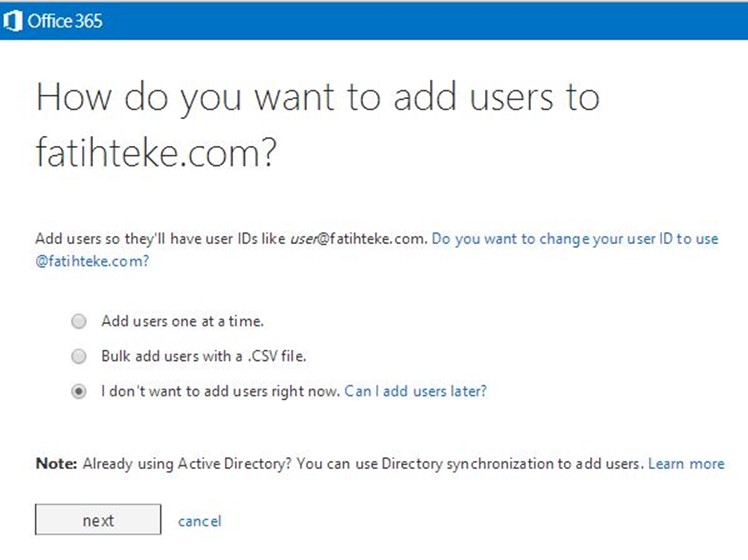748x560 pixels.
Task: Click the cancel link
Action: [x=199, y=521]
